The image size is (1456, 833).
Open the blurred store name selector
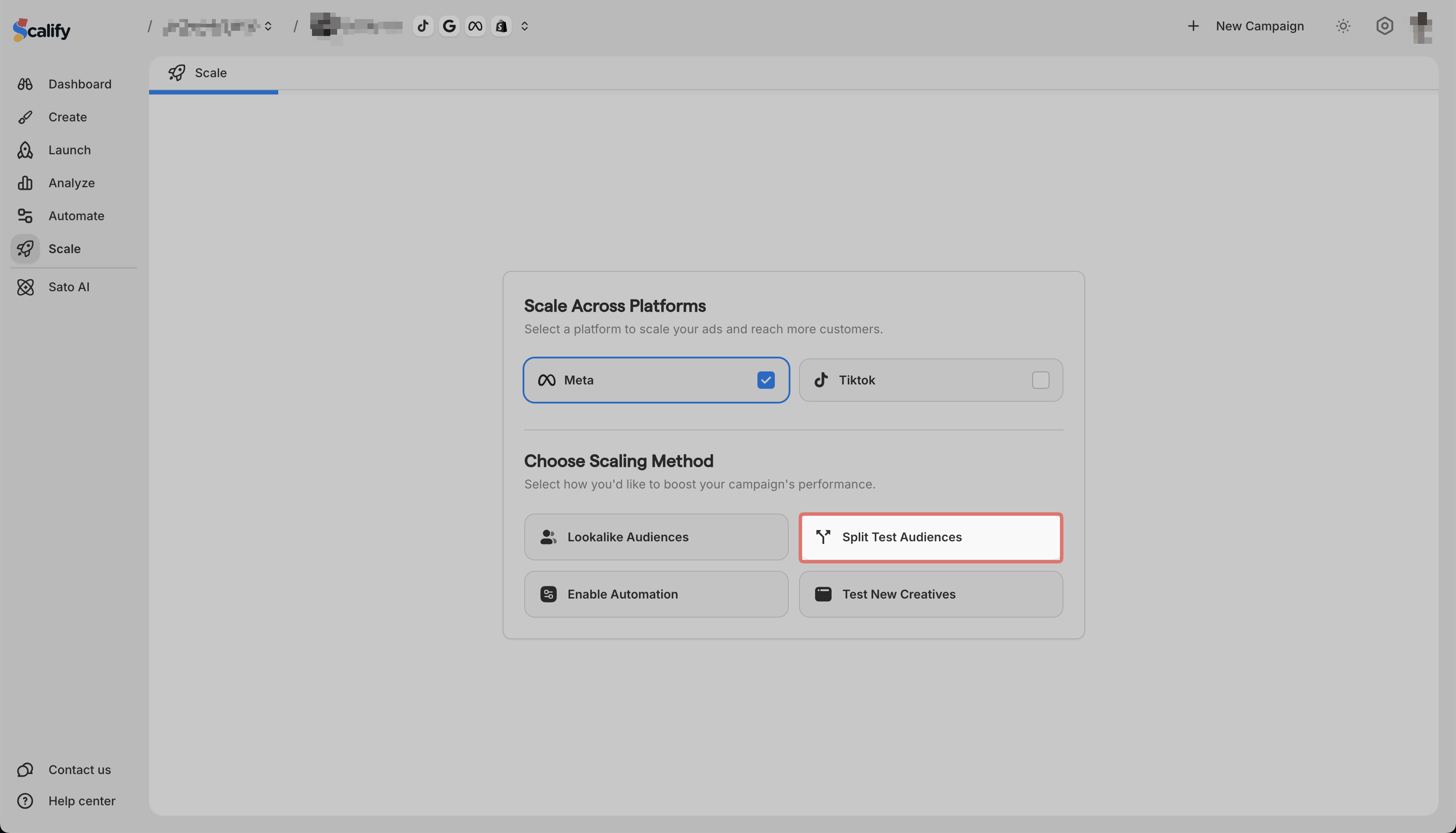(356, 26)
